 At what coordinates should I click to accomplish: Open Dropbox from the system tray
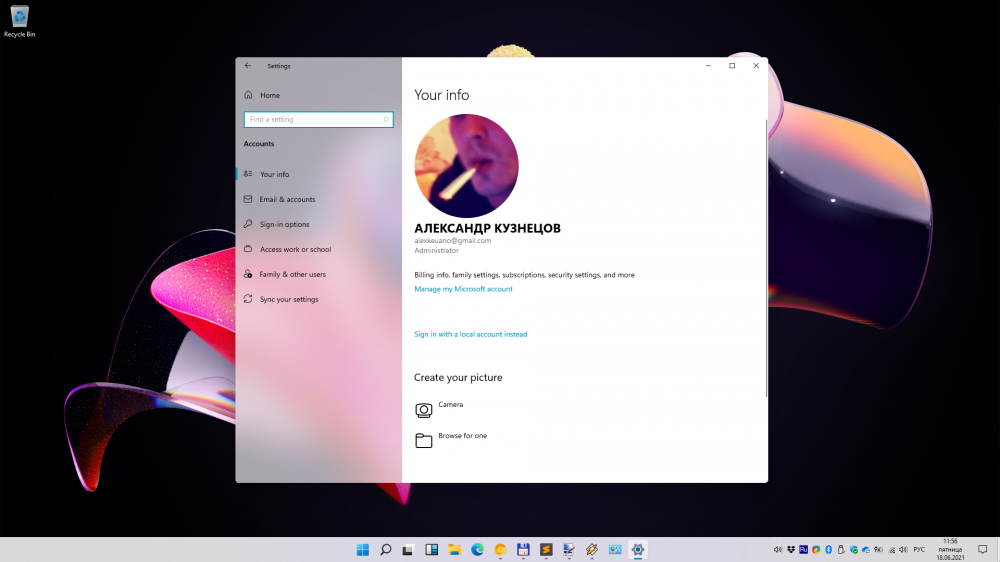[791, 549]
